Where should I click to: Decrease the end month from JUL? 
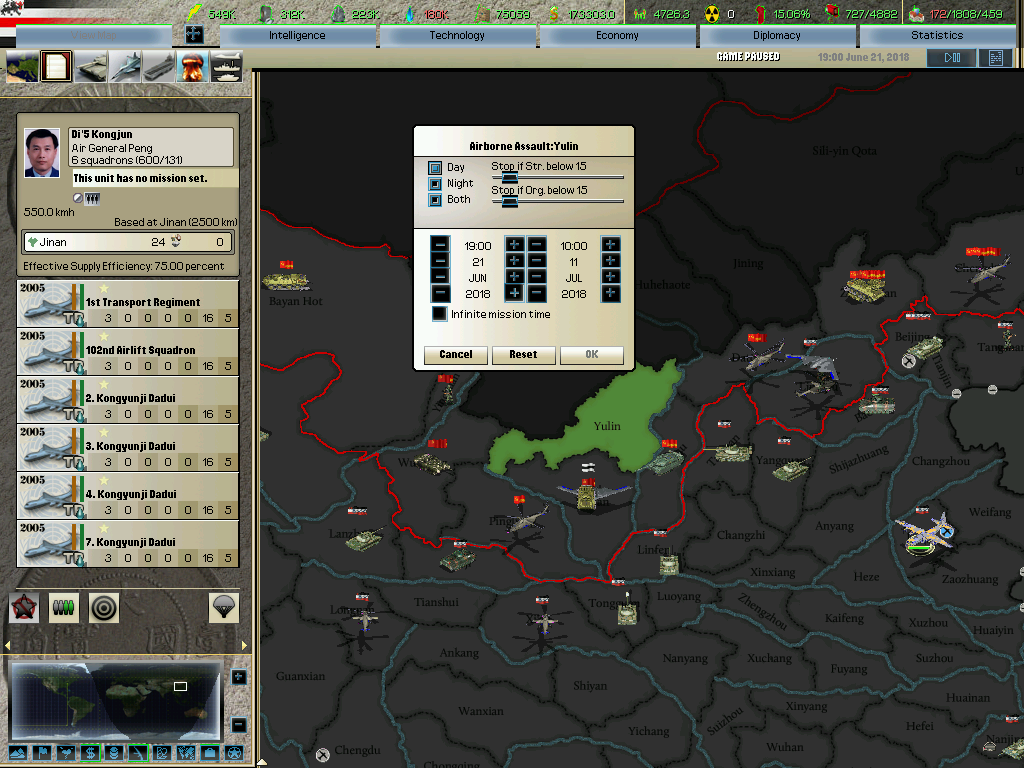coord(537,277)
